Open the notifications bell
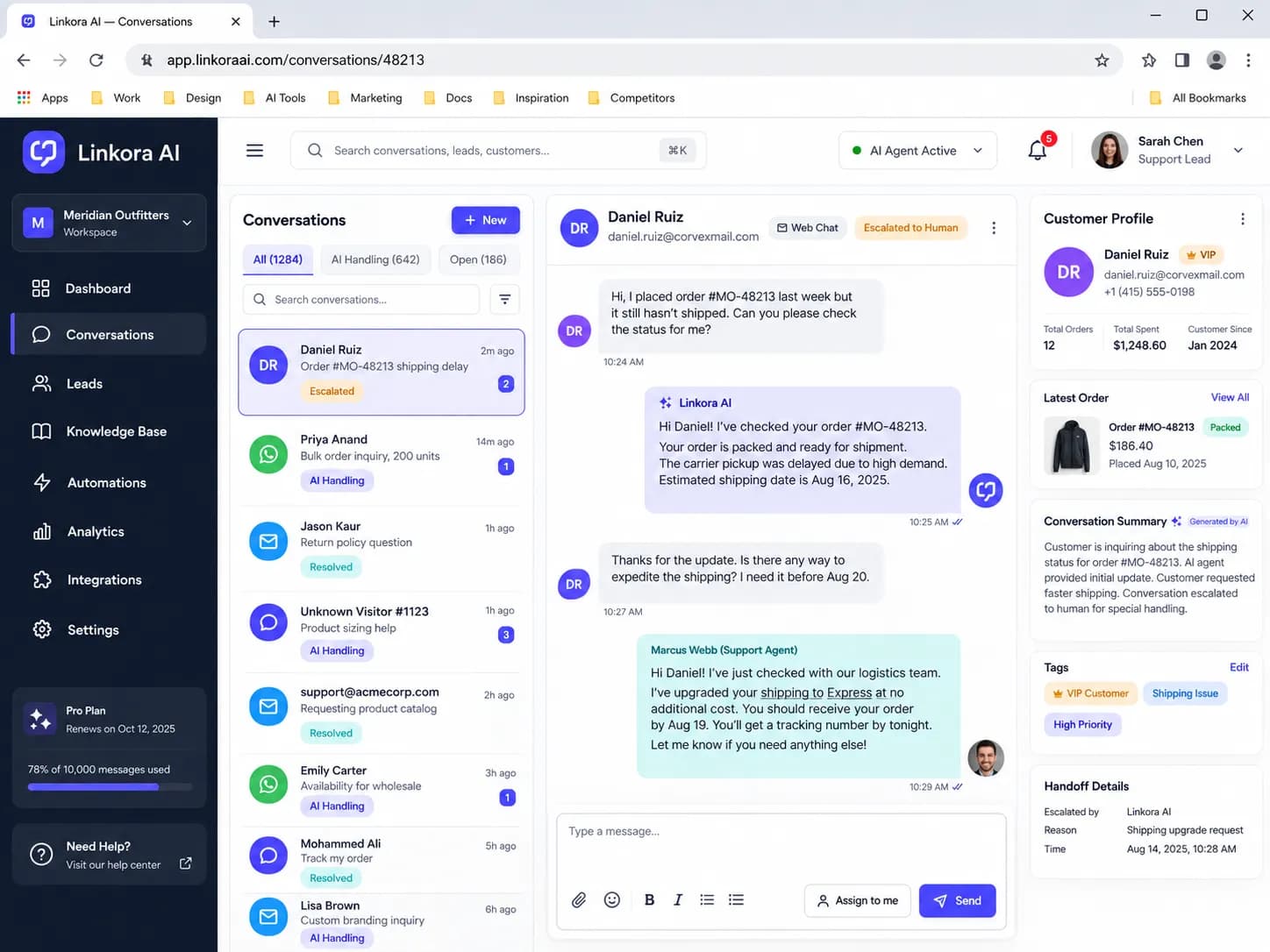This screenshot has width=1270, height=952. point(1038,150)
